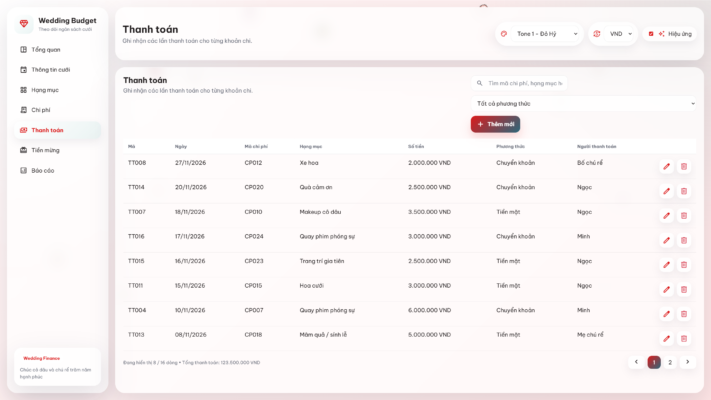Delete payment TT004 with the trash icon
The width and height of the screenshot is (711, 400).
(684, 314)
